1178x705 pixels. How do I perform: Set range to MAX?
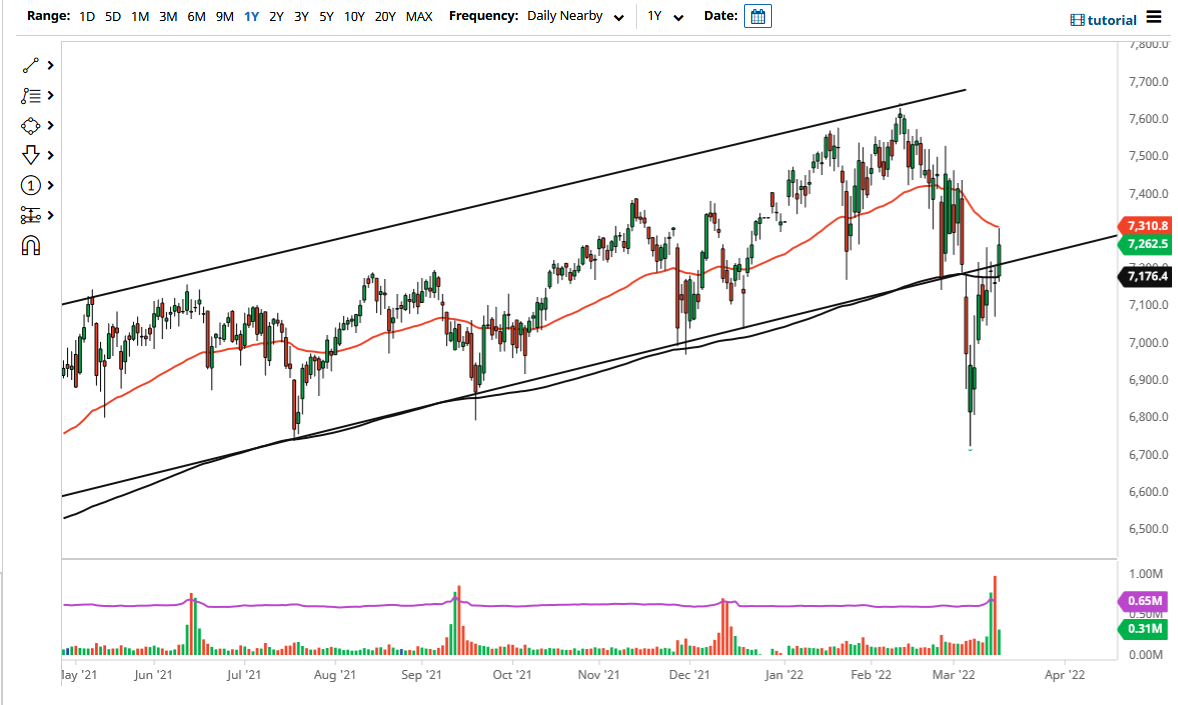coord(419,17)
